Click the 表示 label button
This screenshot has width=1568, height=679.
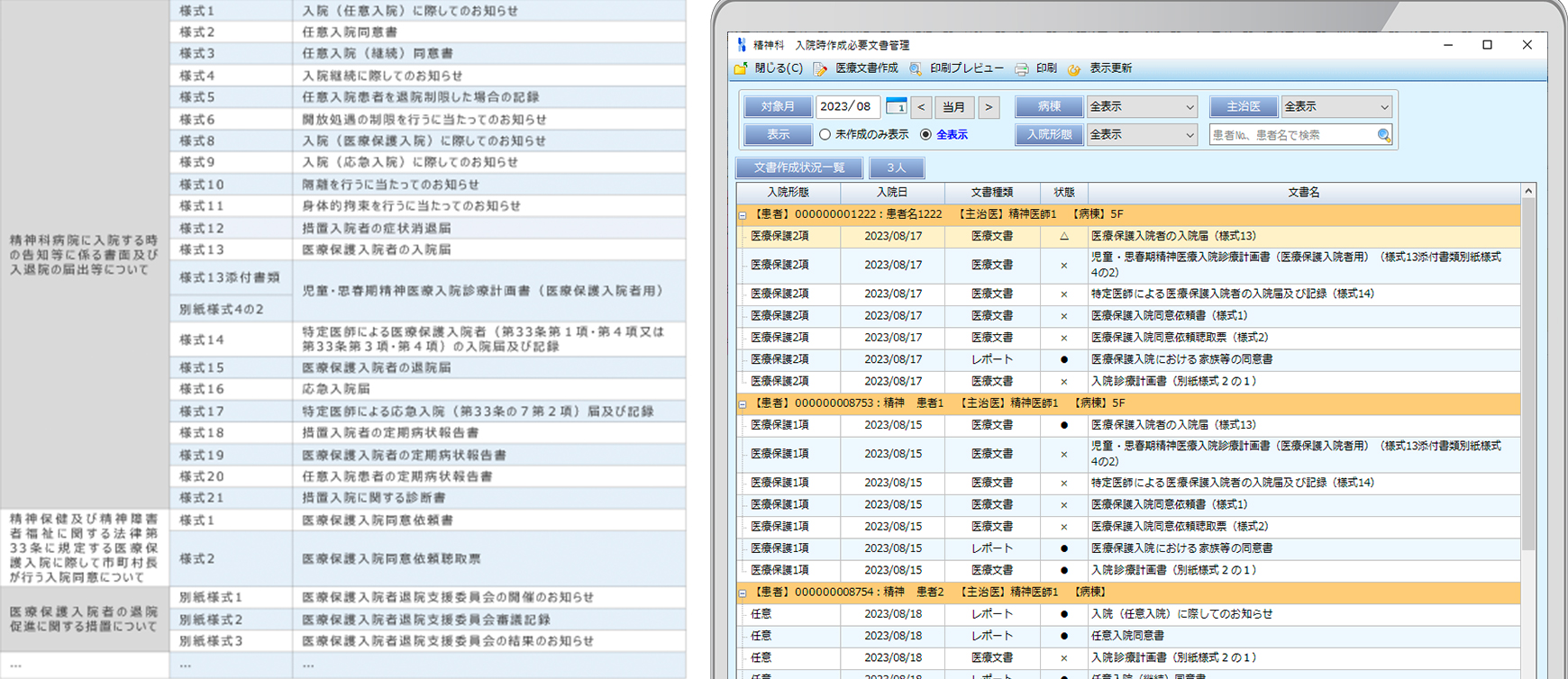pos(778,134)
